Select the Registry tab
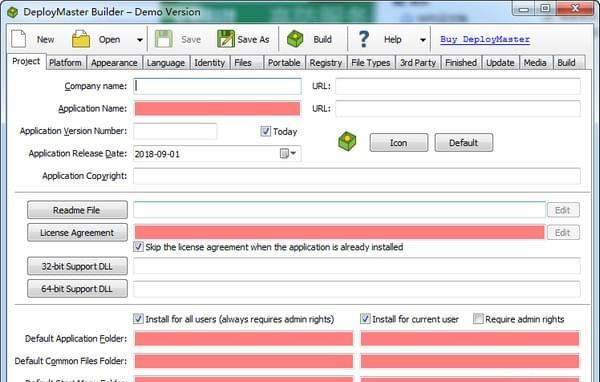The width and height of the screenshot is (600, 382). tap(326, 63)
